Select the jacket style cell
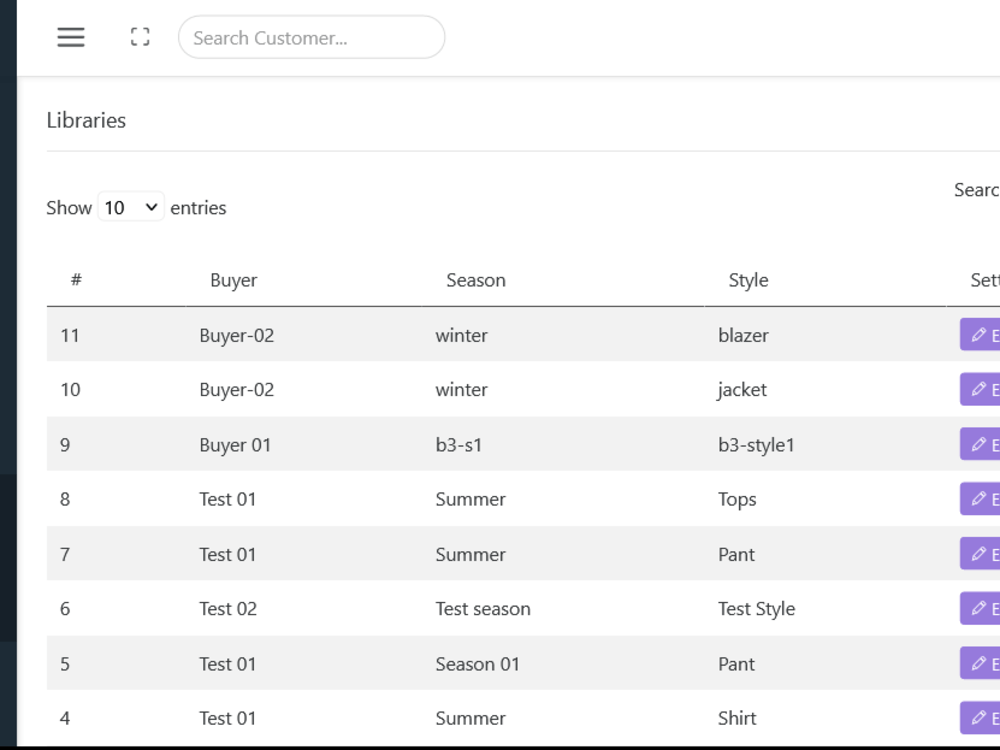 742,390
